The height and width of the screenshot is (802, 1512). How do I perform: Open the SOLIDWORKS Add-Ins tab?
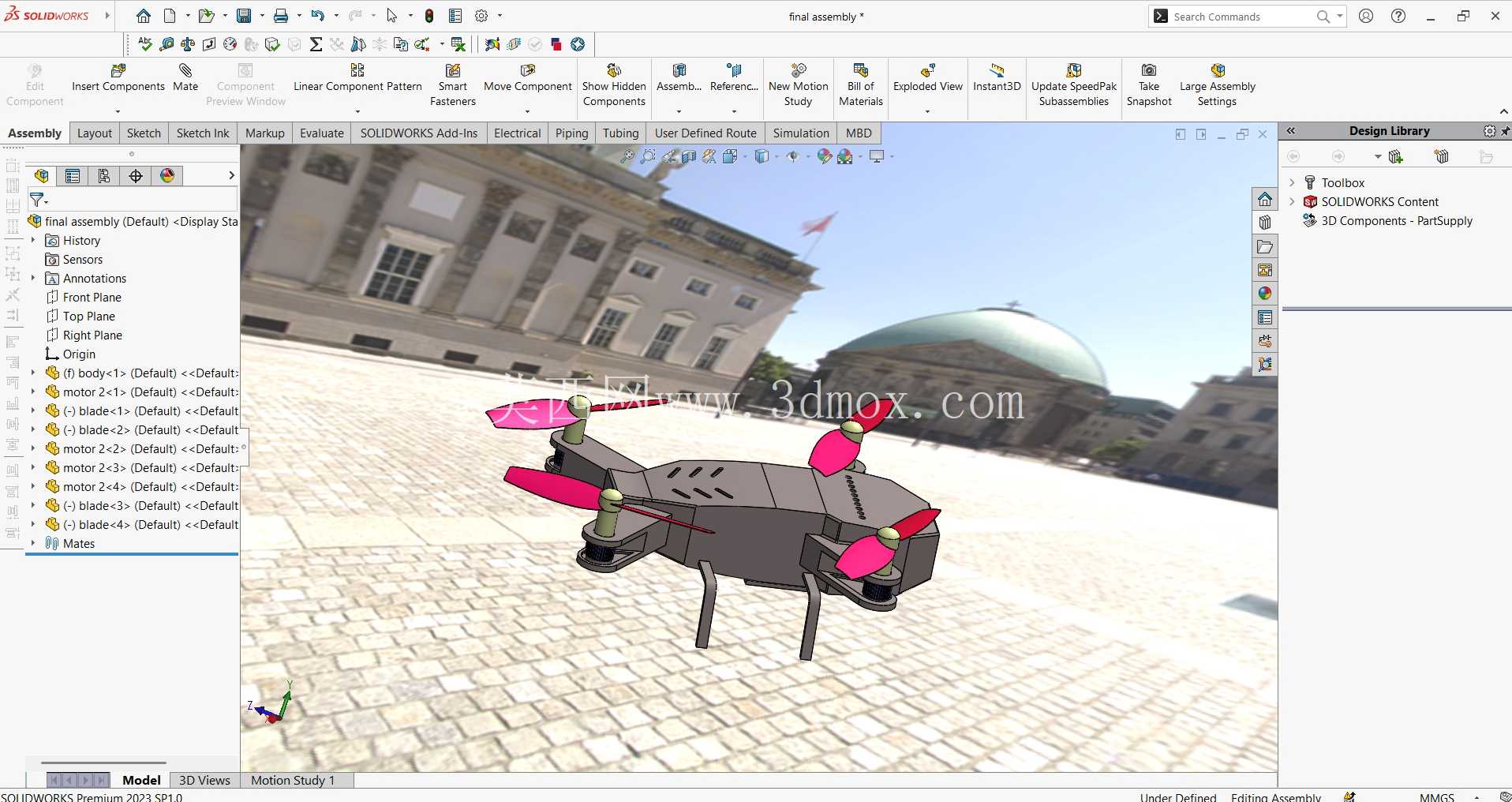coord(419,133)
